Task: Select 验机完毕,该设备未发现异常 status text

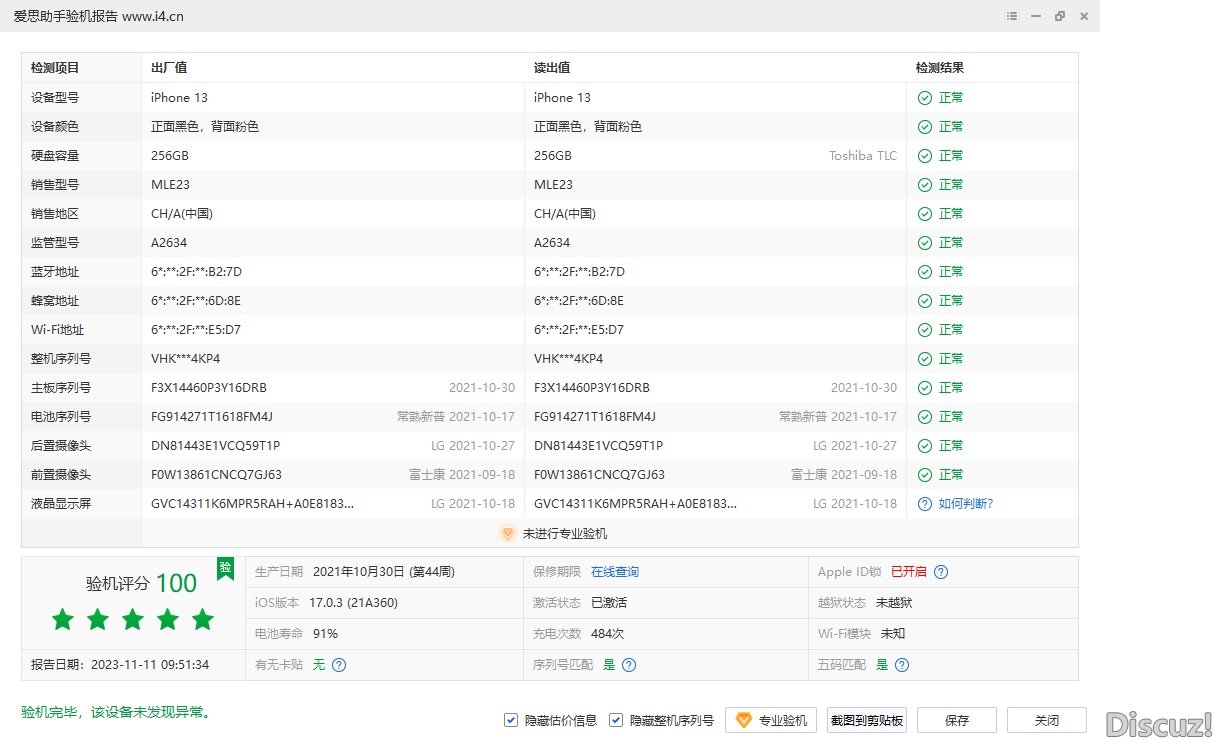Action: pyautogui.click(x=116, y=713)
